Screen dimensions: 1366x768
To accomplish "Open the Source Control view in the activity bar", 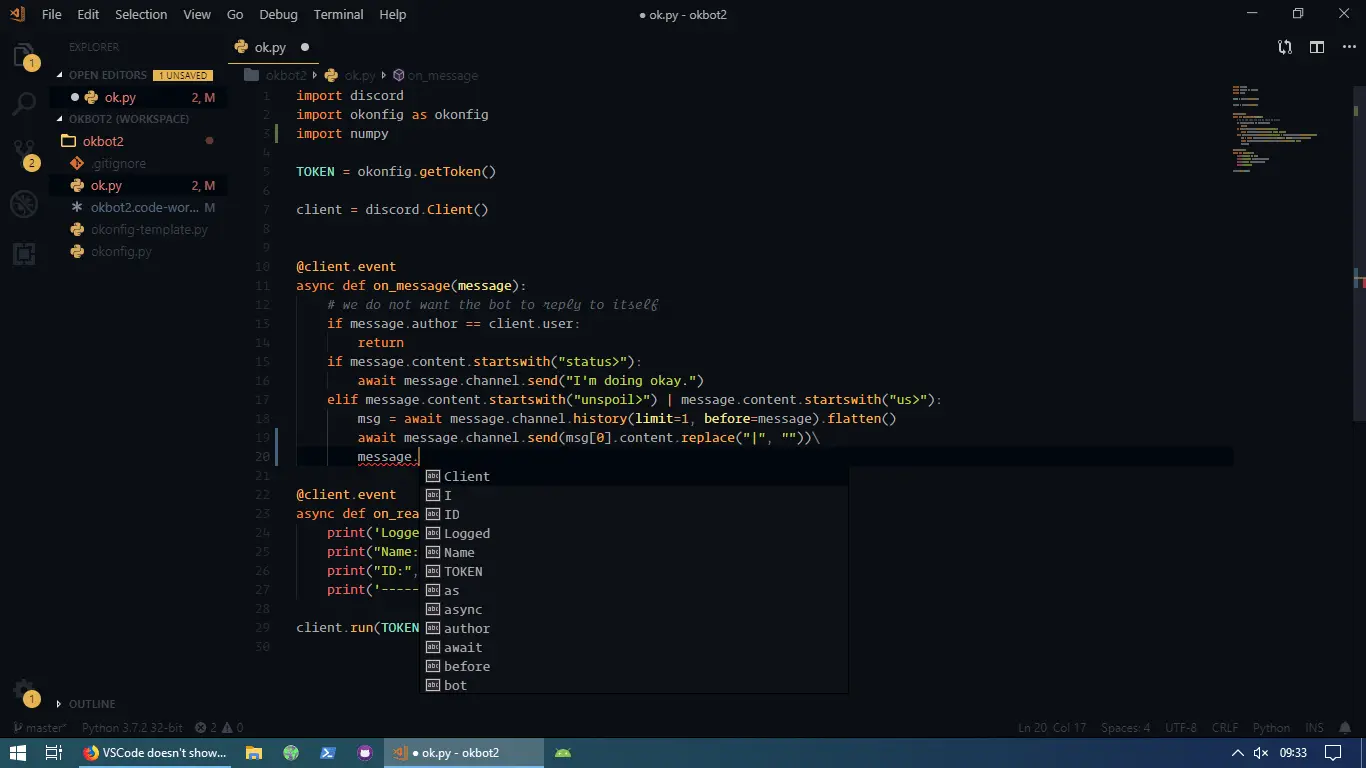I will click(x=24, y=153).
